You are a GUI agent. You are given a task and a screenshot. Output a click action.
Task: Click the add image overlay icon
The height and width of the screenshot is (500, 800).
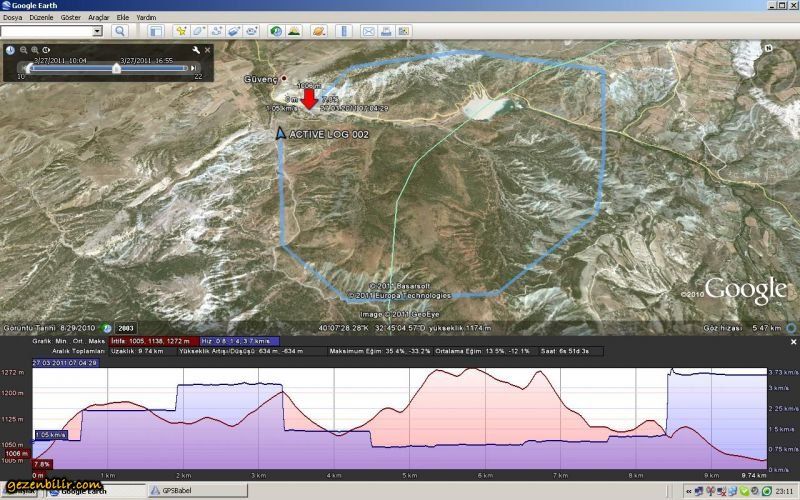click(x=233, y=31)
